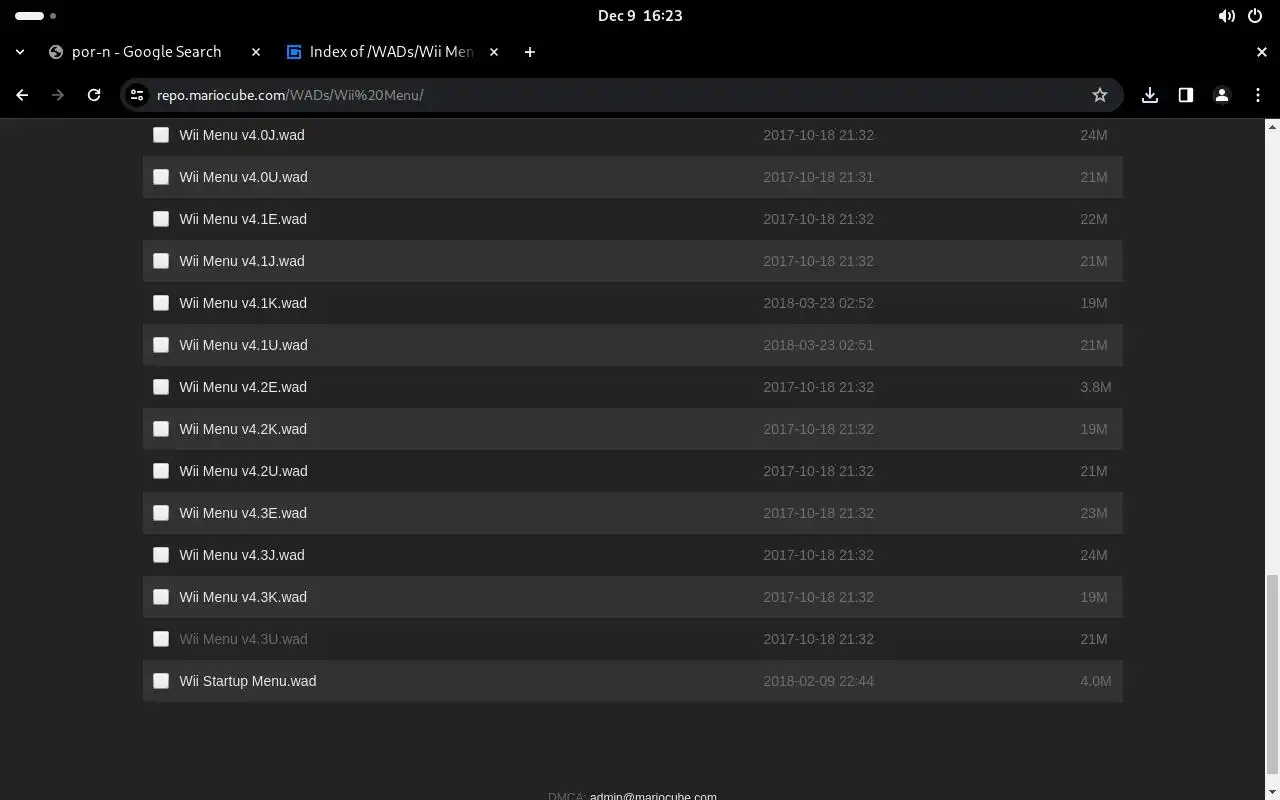Click the page vertical scrollbar thumb

point(1272,672)
